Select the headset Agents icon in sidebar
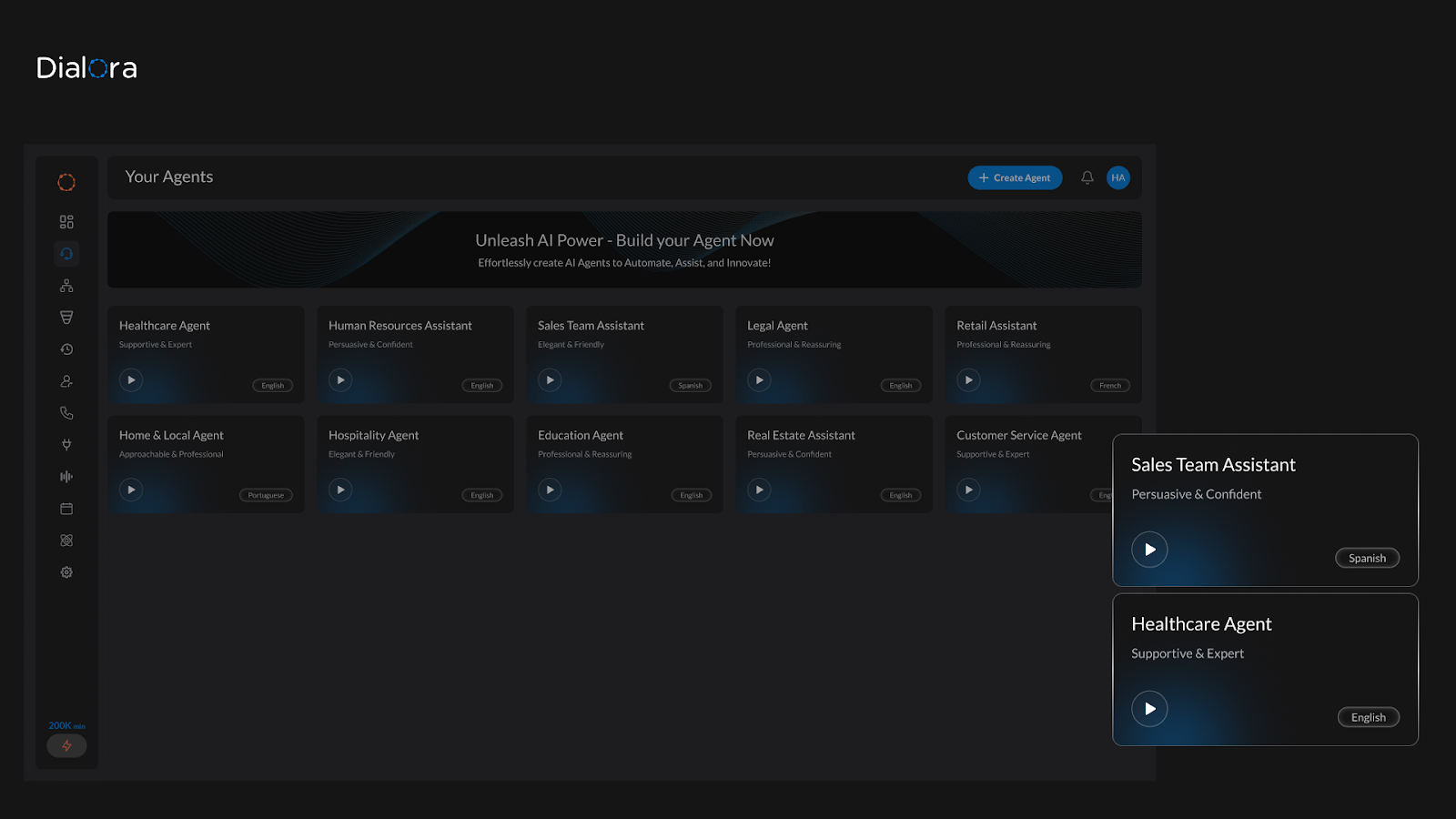 pyautogui.click(x=66, y=253)
